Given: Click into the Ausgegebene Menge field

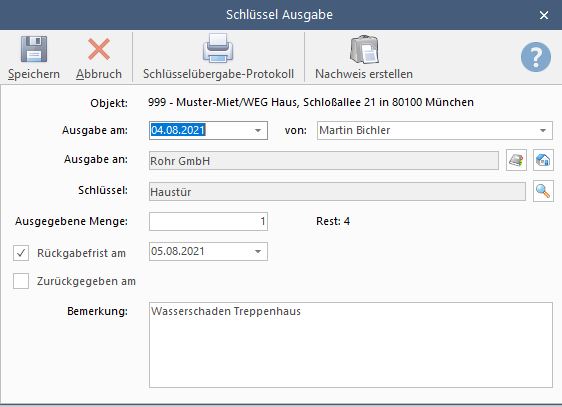Looking at the screenshot, I should pyautogui.click(x=208, y=221).
